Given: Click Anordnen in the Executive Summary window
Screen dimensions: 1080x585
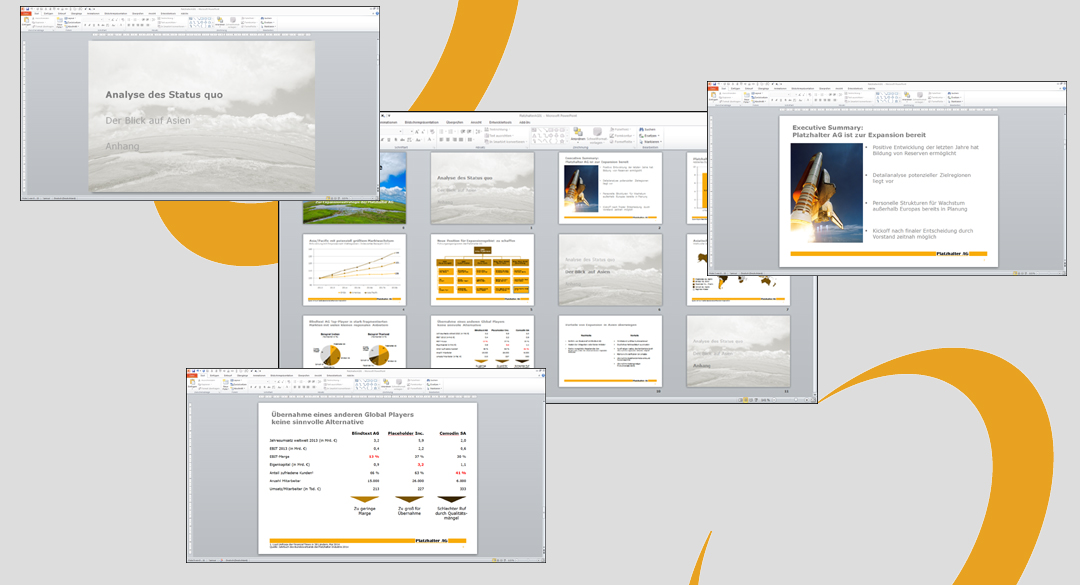Looking at the screenshot, I should [x=906, y=96].
